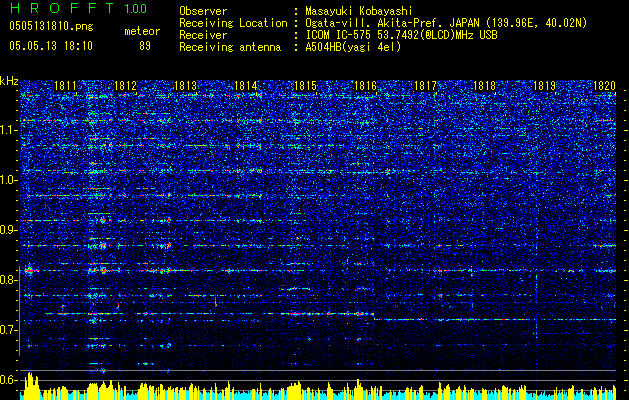Click the 1816 time marker
This screenshot has width=629, height=400.
pos(365,86)
